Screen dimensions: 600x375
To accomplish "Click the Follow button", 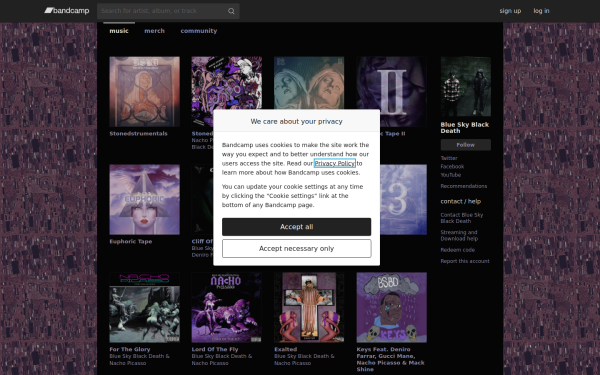I will tap(466, 145).
